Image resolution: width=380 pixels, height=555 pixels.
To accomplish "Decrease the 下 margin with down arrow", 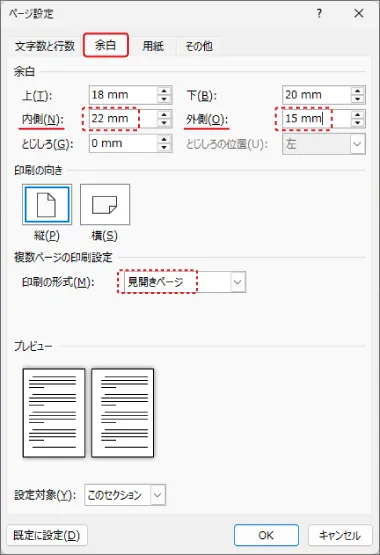I will 358,99.
